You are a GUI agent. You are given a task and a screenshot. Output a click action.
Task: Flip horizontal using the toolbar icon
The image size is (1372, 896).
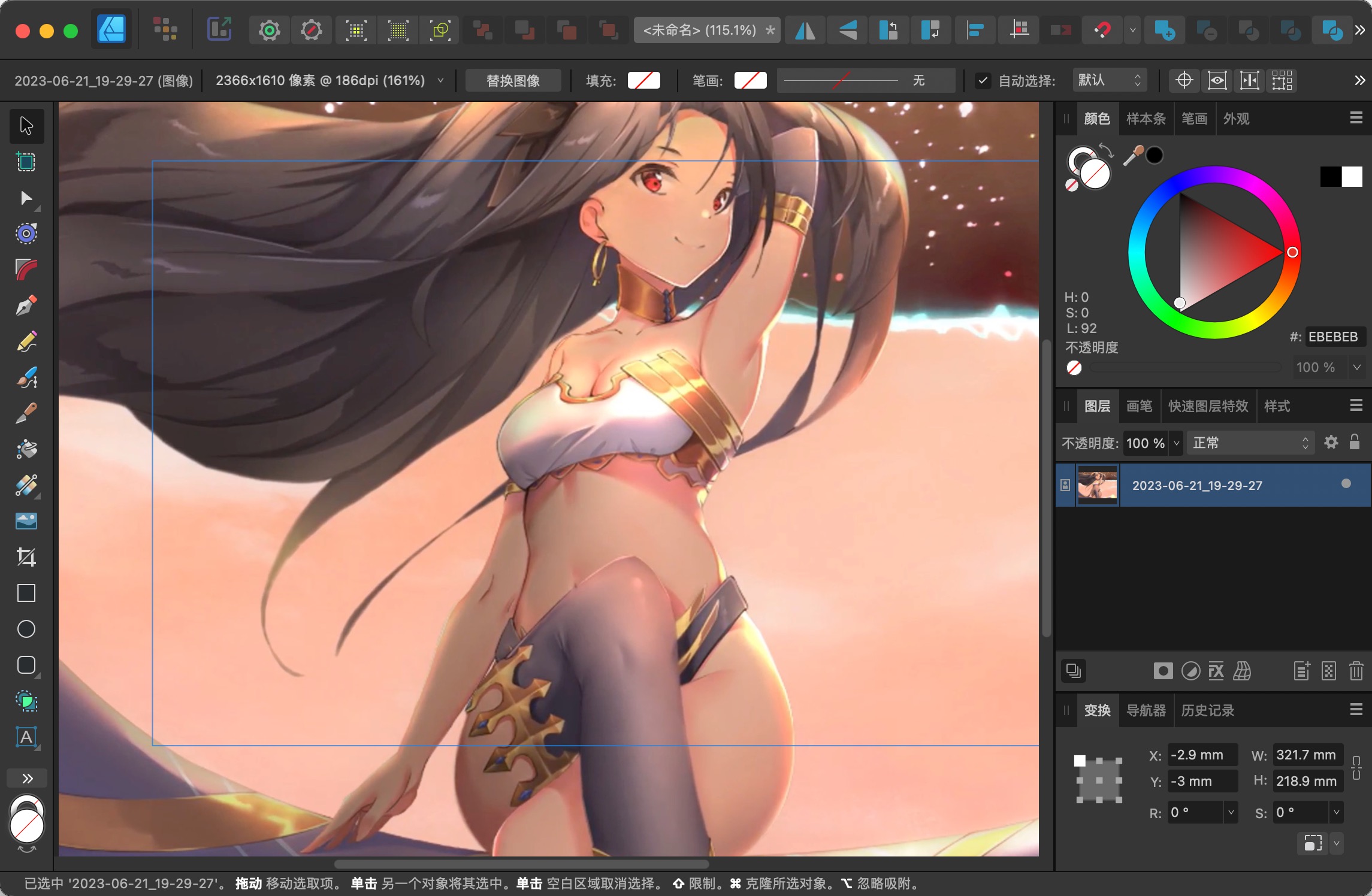[x=805, y=30]
